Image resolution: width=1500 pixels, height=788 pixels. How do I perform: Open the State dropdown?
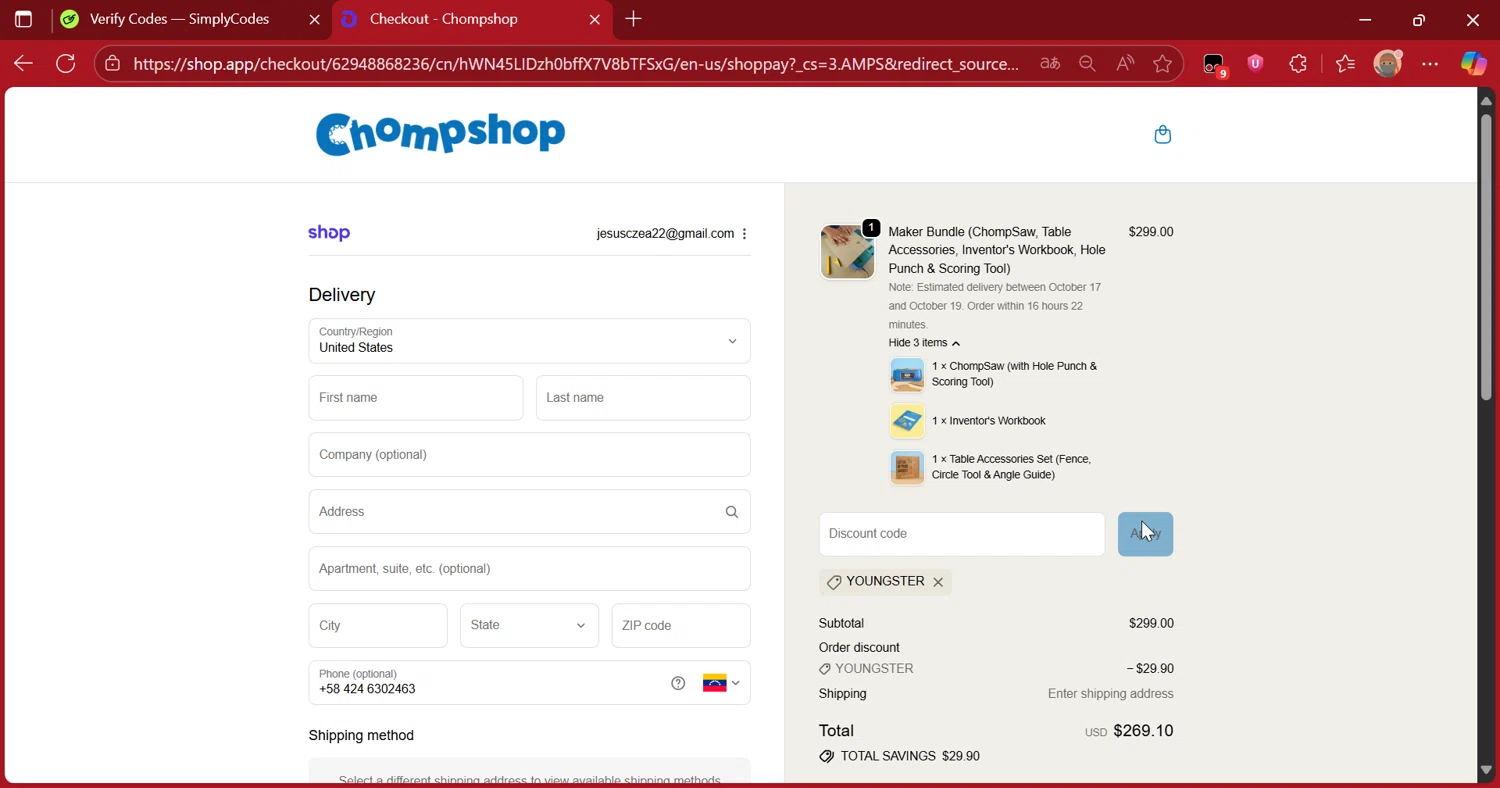529,626
